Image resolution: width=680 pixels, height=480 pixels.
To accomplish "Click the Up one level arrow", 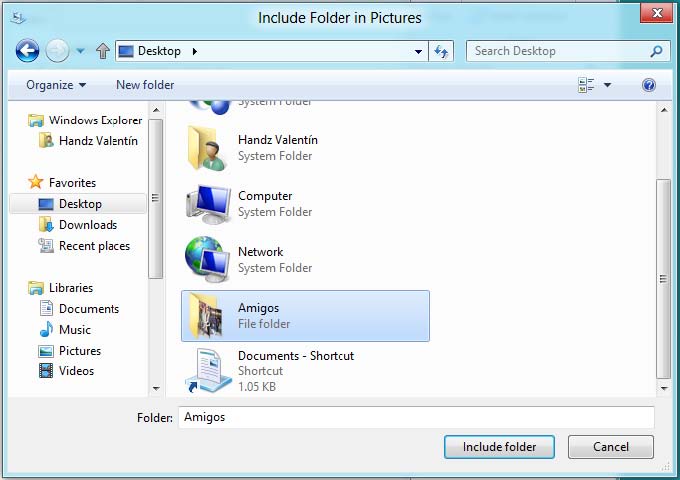I will [x=102, y=51].
